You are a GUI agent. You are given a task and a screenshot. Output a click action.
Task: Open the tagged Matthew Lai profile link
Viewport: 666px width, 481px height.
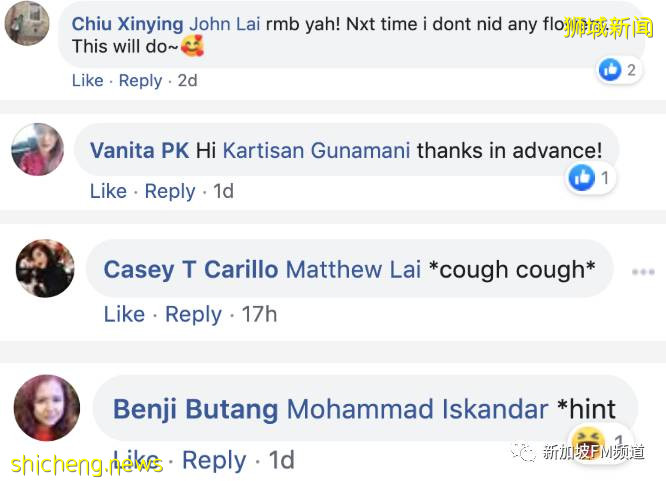pyautogui.click(x=353, y=269)
